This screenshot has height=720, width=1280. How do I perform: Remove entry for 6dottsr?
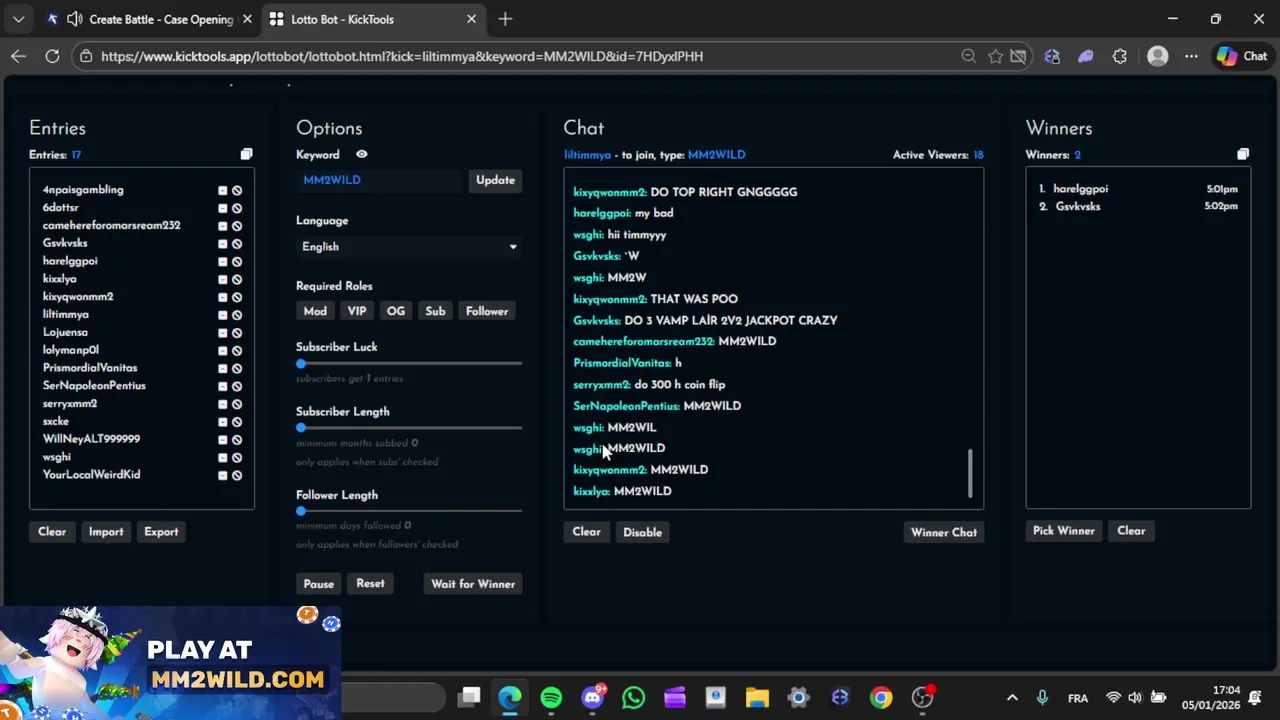click(x=223, y=208)
